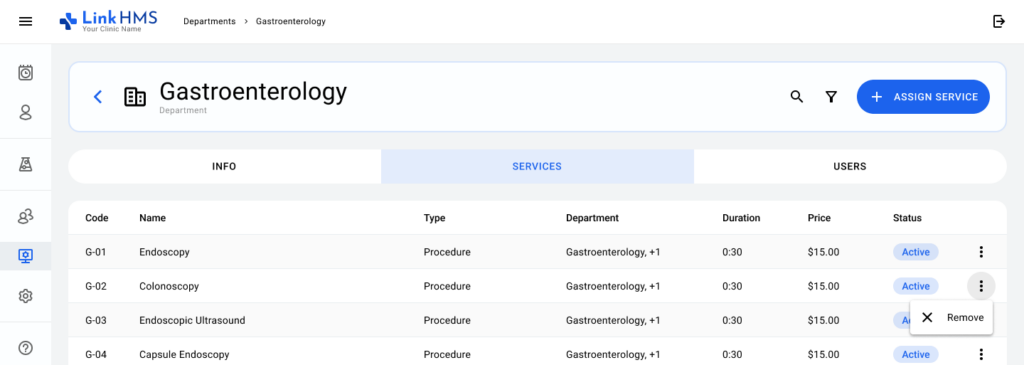Image resolution: width=1024 pixels, height=365 pixels.
Task: Open the patients sidebar icon
Action: click(25, 112)
